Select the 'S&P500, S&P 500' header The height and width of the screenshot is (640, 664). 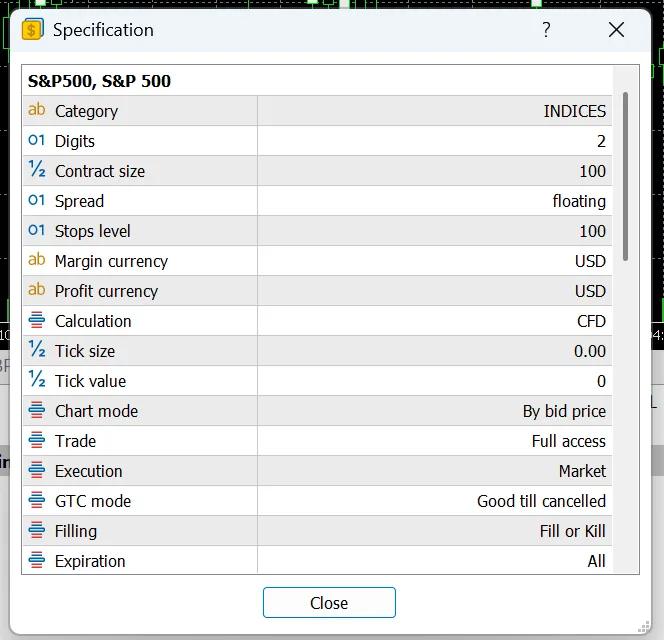99,81
